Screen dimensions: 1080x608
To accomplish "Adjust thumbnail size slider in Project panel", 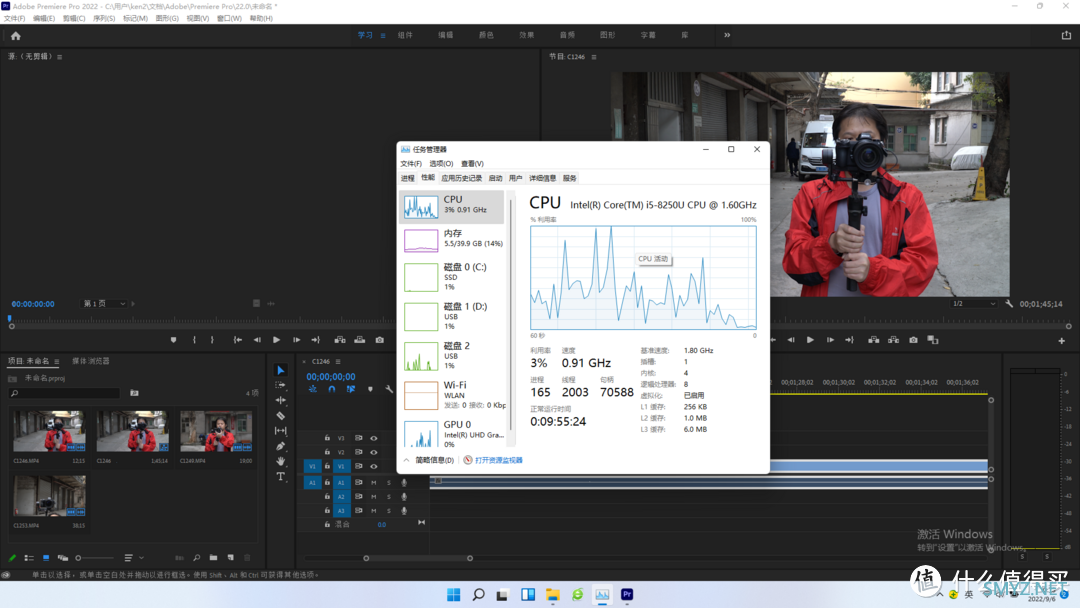I will point(95,558).
